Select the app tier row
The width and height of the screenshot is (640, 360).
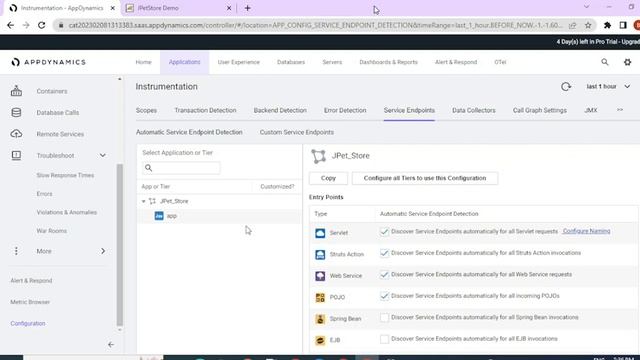[219, 216]
